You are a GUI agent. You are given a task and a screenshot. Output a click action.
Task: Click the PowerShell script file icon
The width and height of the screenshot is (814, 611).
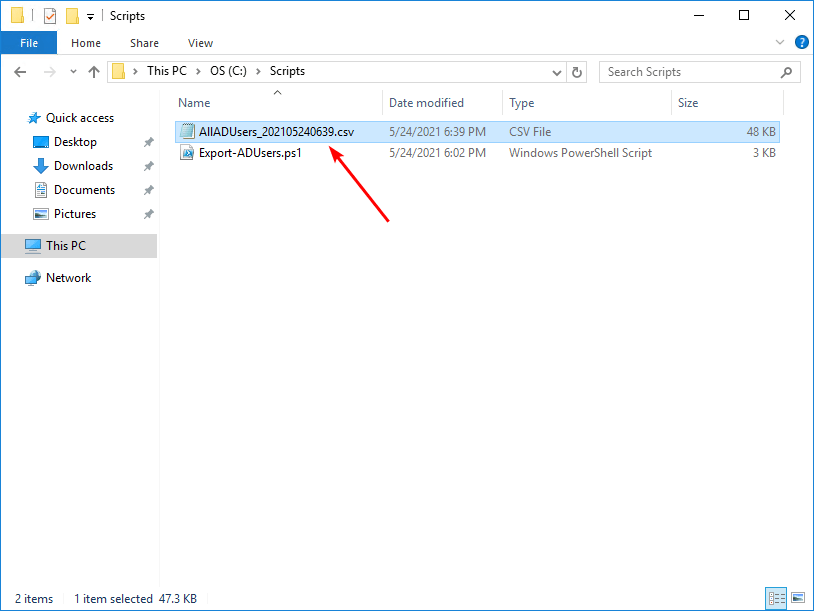point(187,153)
